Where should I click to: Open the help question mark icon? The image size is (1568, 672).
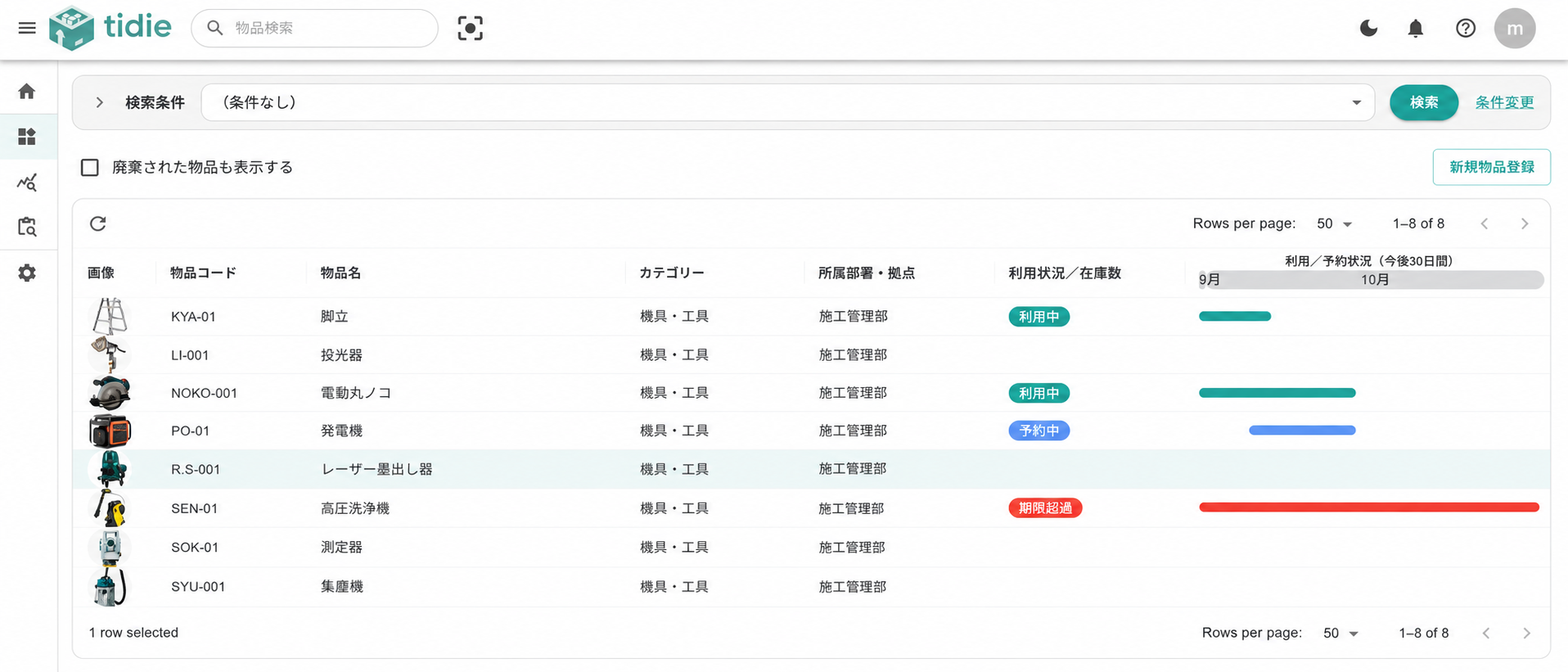1466,29
